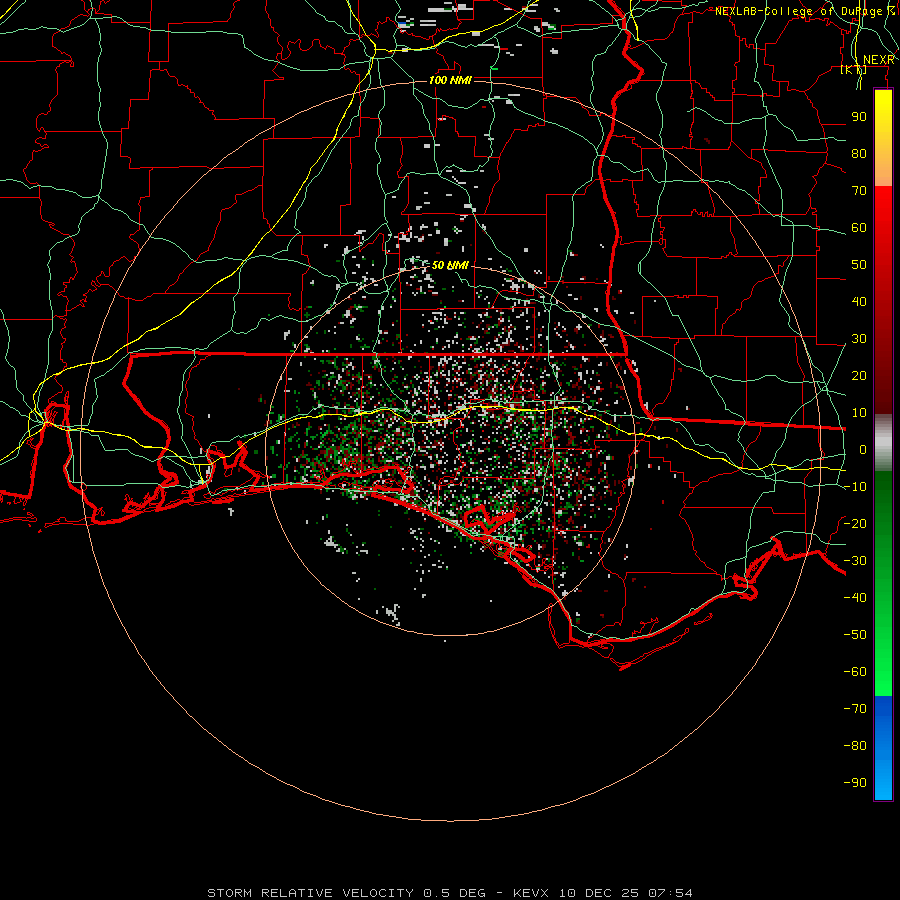Select the "-40" value on the velocity scale
The height and width of the screenshot is (900, 900).
855,598
